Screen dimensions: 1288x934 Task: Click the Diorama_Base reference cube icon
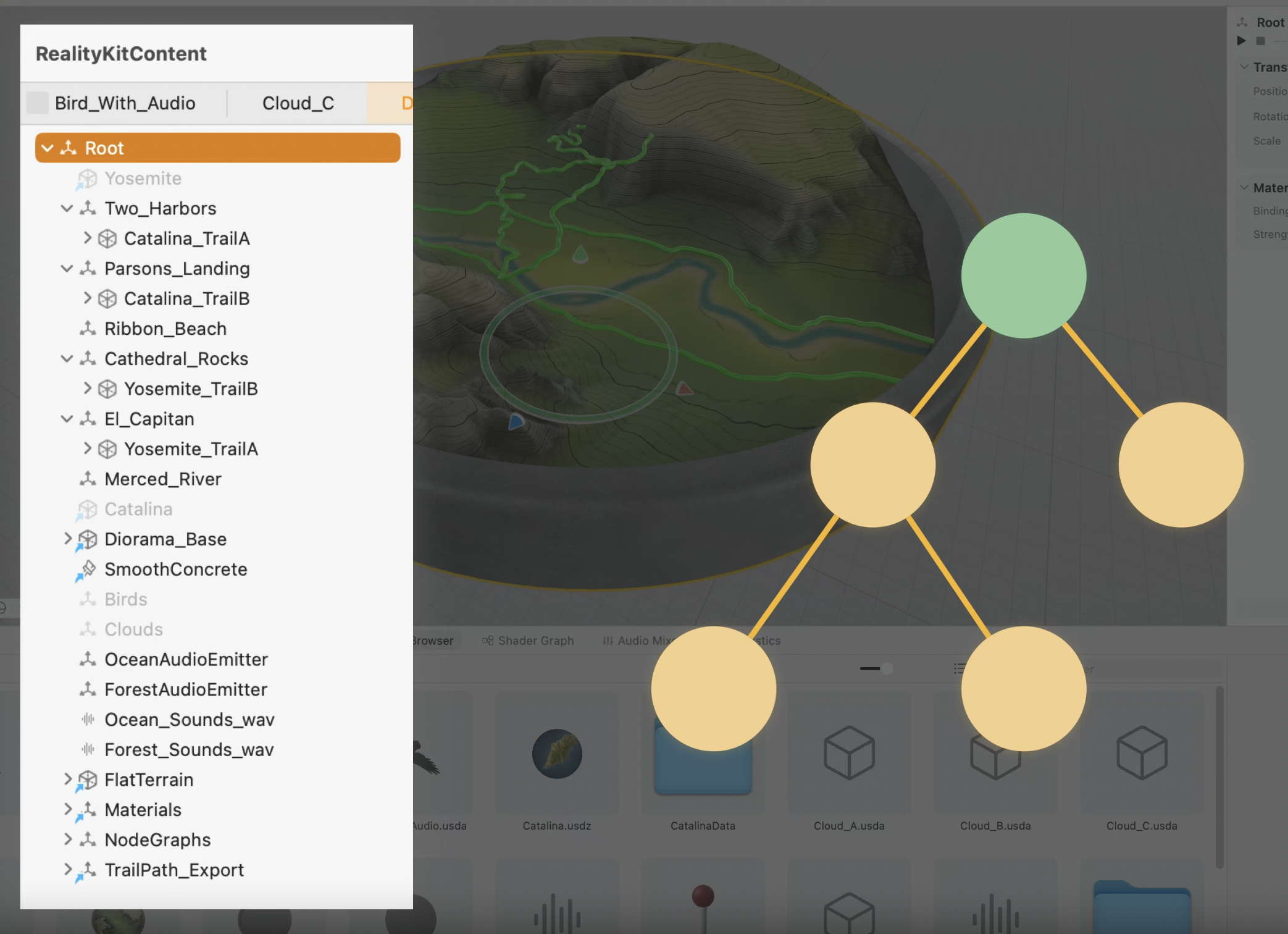(x=88, y=539)
